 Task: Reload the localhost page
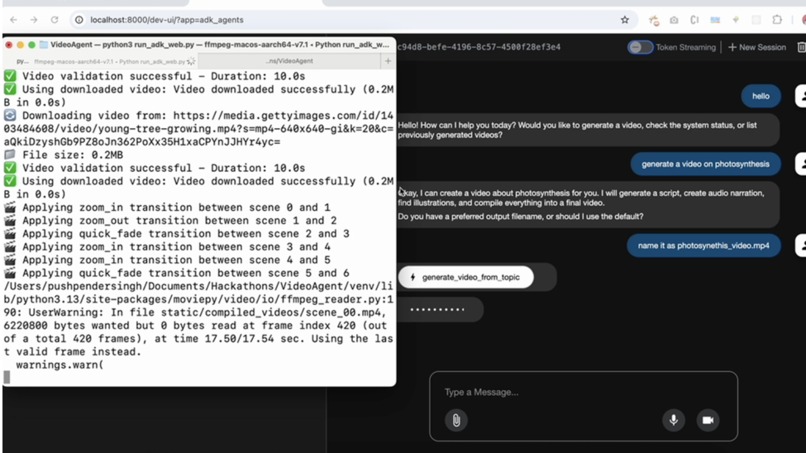pyautogui.click(x=54, y=20)
